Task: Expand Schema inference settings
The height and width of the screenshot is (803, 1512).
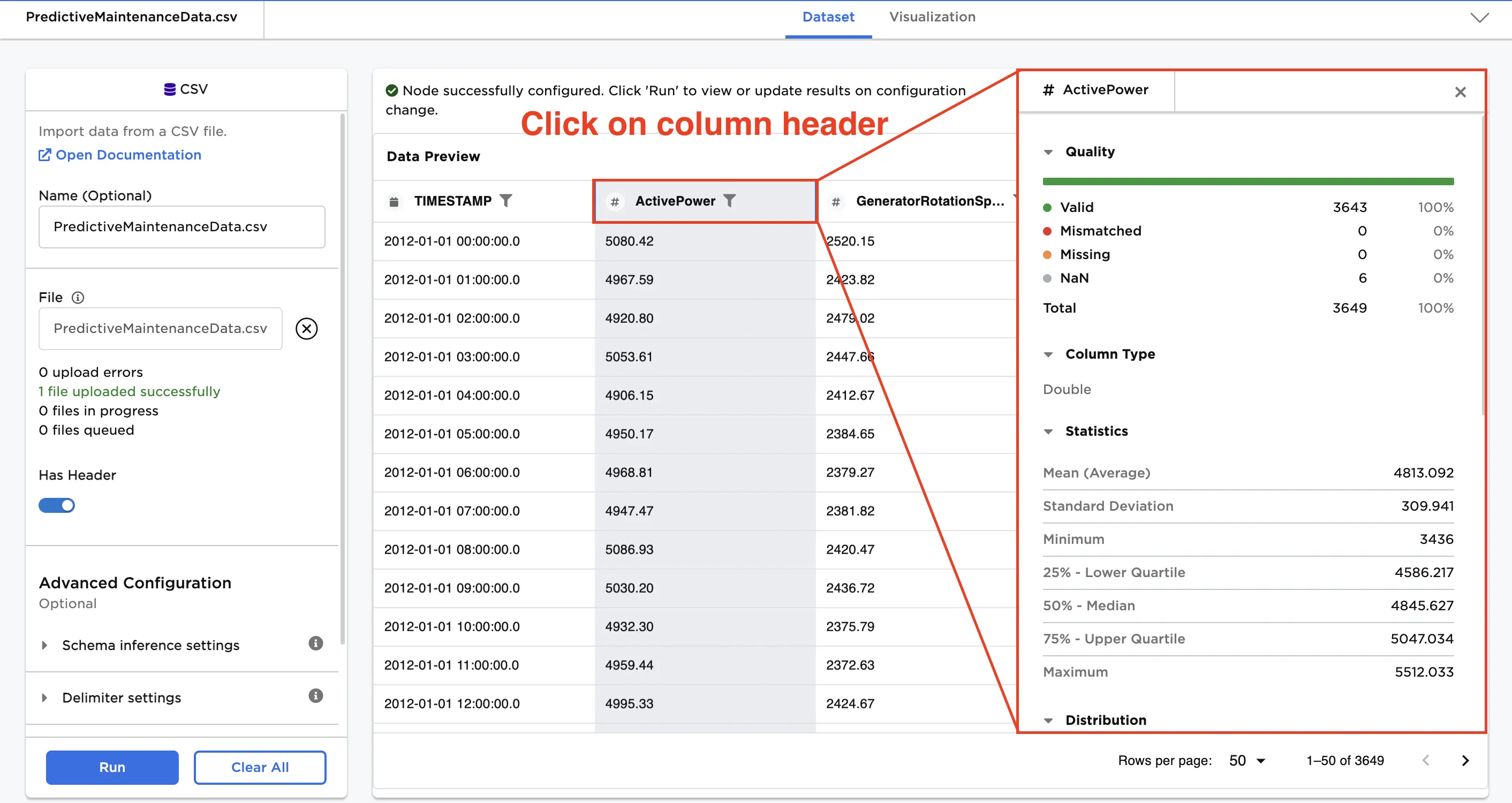Action: (x=44, y=645)
